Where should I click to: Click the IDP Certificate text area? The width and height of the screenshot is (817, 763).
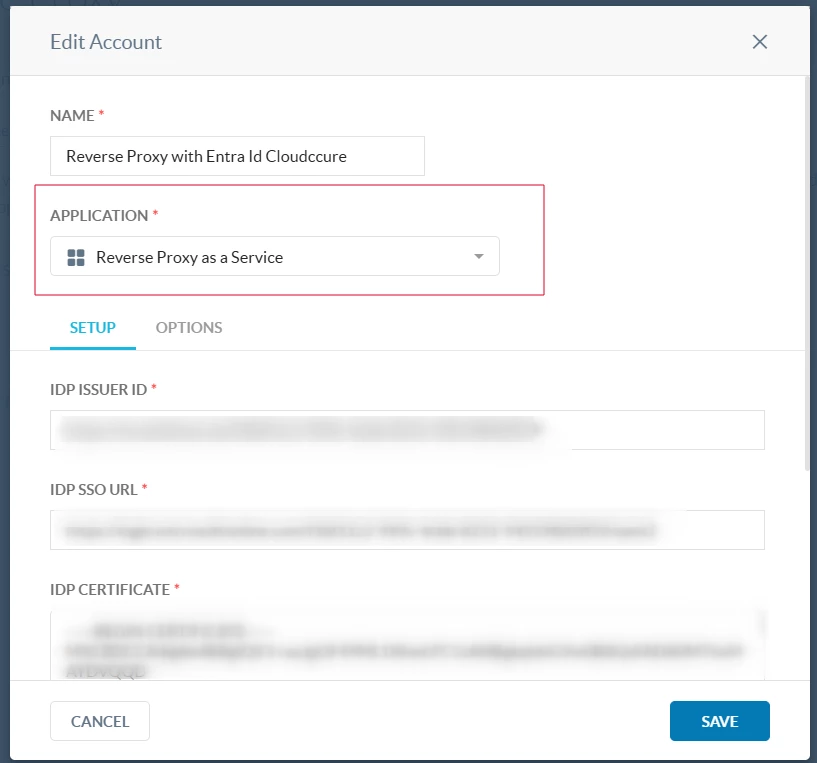[x=407, y=645]
